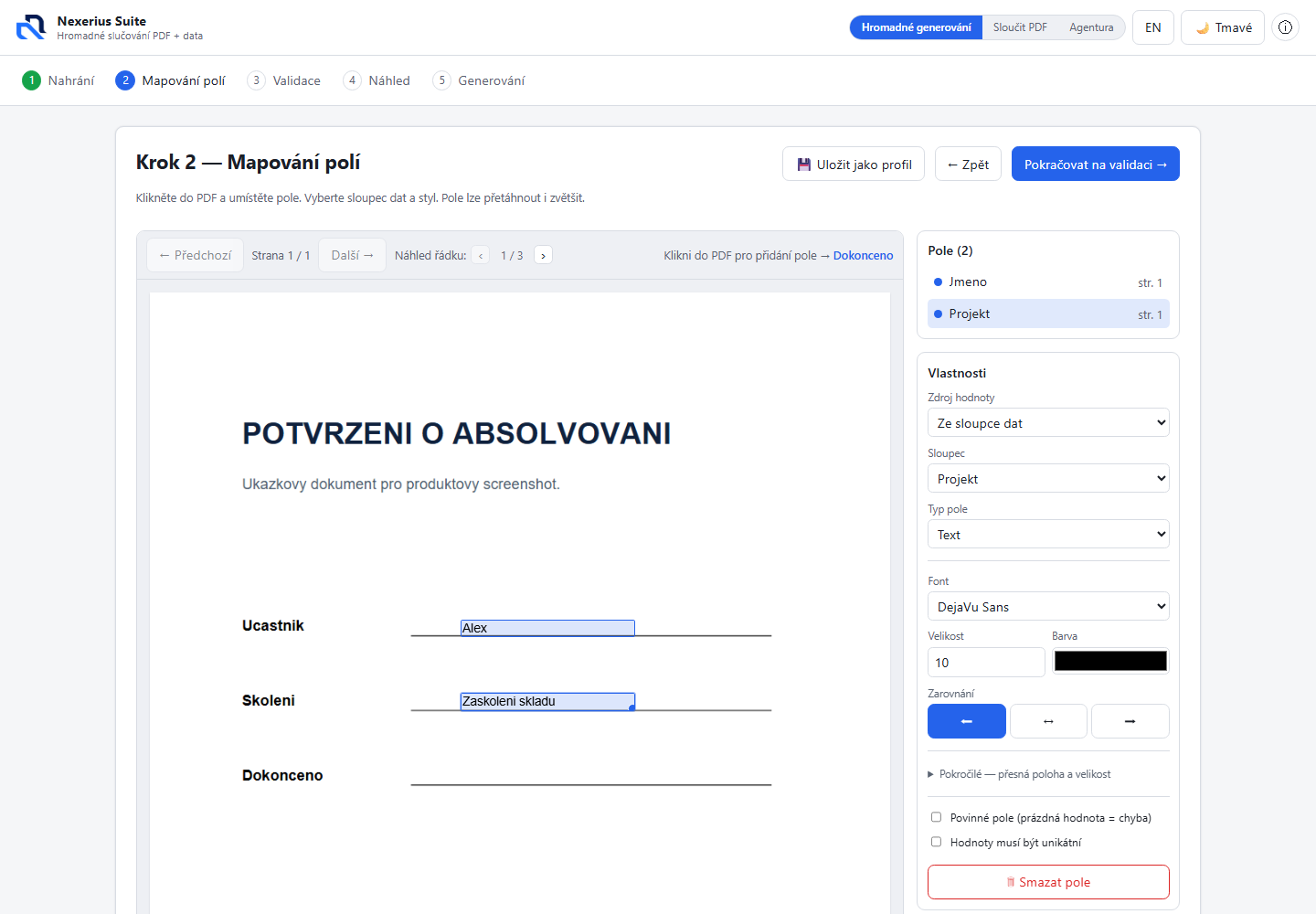Click the Nexerius Suite logo icon

tap(31, 27)
